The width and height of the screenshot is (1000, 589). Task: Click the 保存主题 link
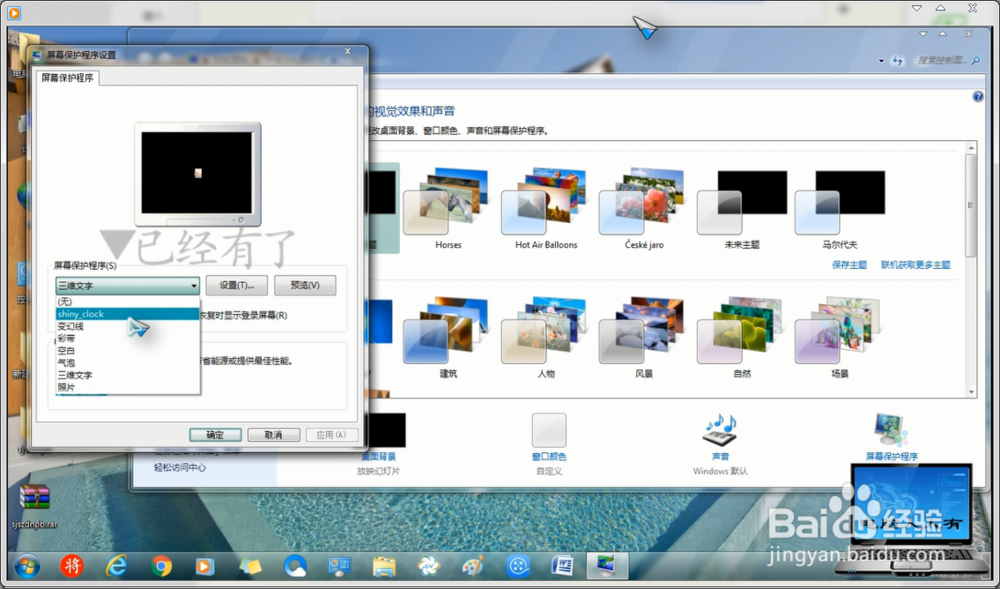tap(849, 265)
